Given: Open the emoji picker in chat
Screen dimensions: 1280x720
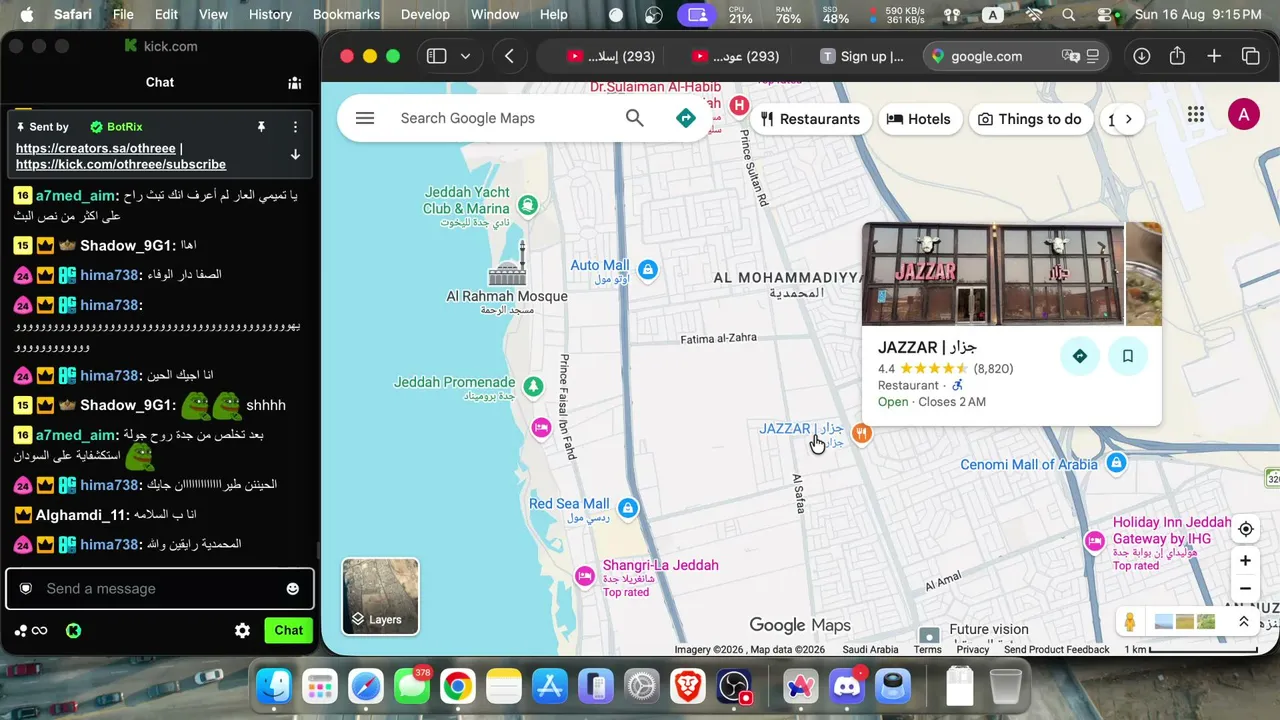Looking at the screenshot, I should [293, 589].
